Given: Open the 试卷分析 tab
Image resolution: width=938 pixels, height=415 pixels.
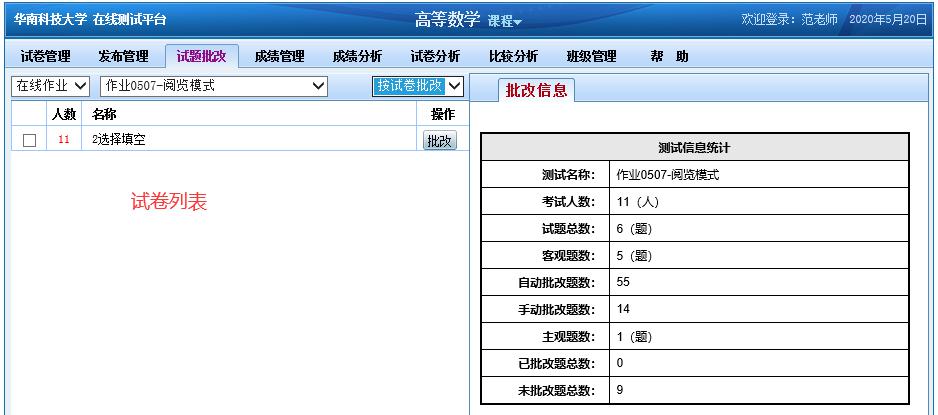Looking at the screenshot, I should pyautogui.click(x=435, y=56).
